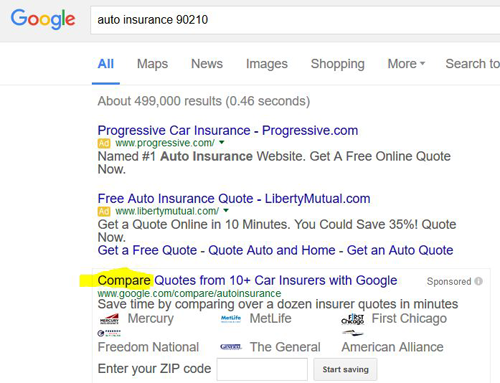Click the First Chicago logo
The height and width of the screenshot is (383, 500).
[353, 319]
